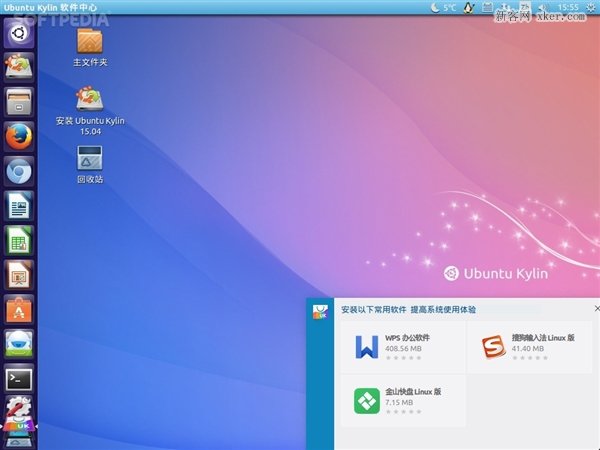Open the Ubuntu Dash launcher button
600x450 pixels.
[18, 32]
